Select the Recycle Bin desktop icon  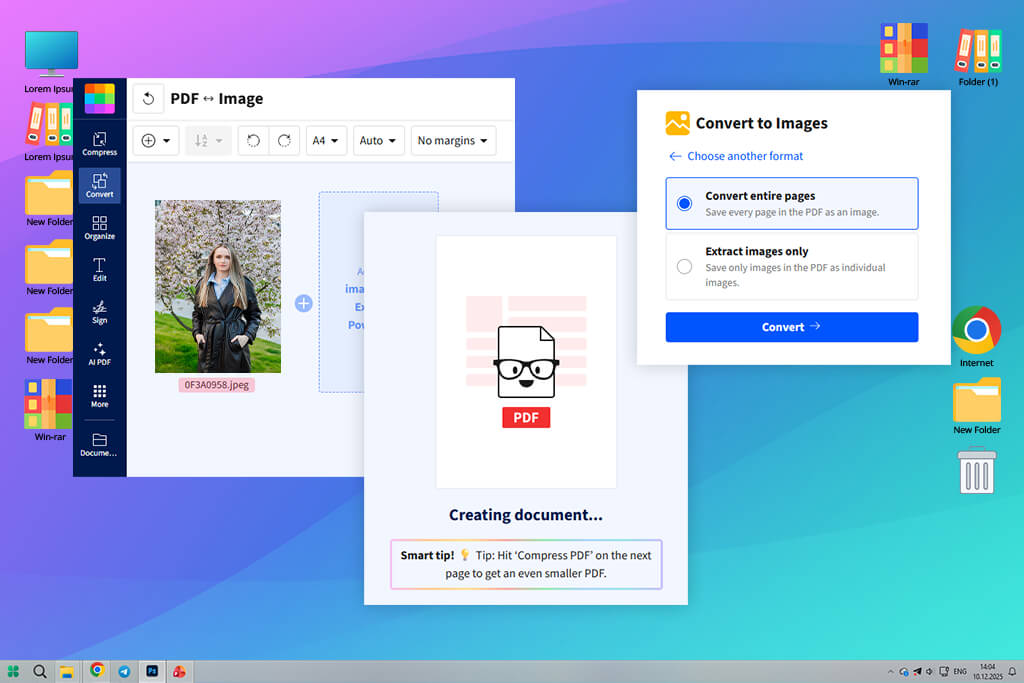click(976, 470)
